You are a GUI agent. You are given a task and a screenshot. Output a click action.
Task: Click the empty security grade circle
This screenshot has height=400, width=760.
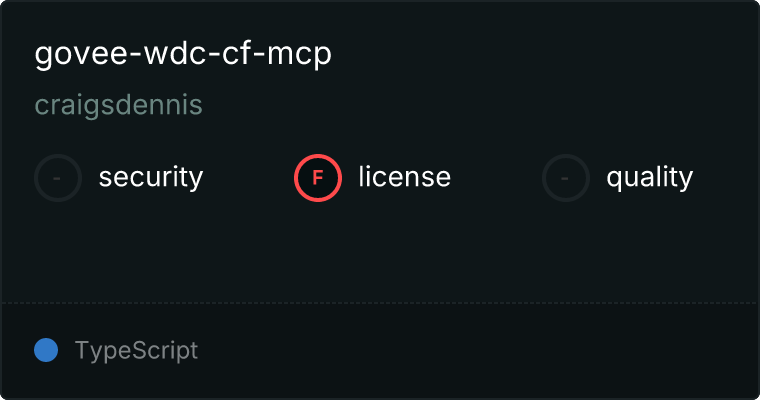point(58,178)
